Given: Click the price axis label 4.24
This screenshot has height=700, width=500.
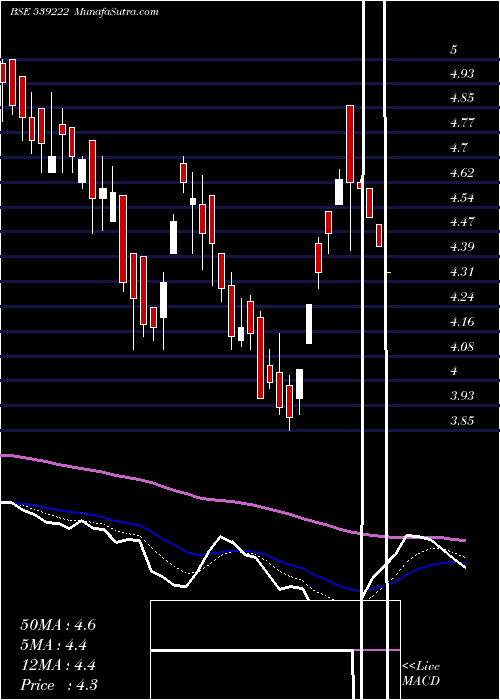Looking at the screenshot, I should [462, 297].
